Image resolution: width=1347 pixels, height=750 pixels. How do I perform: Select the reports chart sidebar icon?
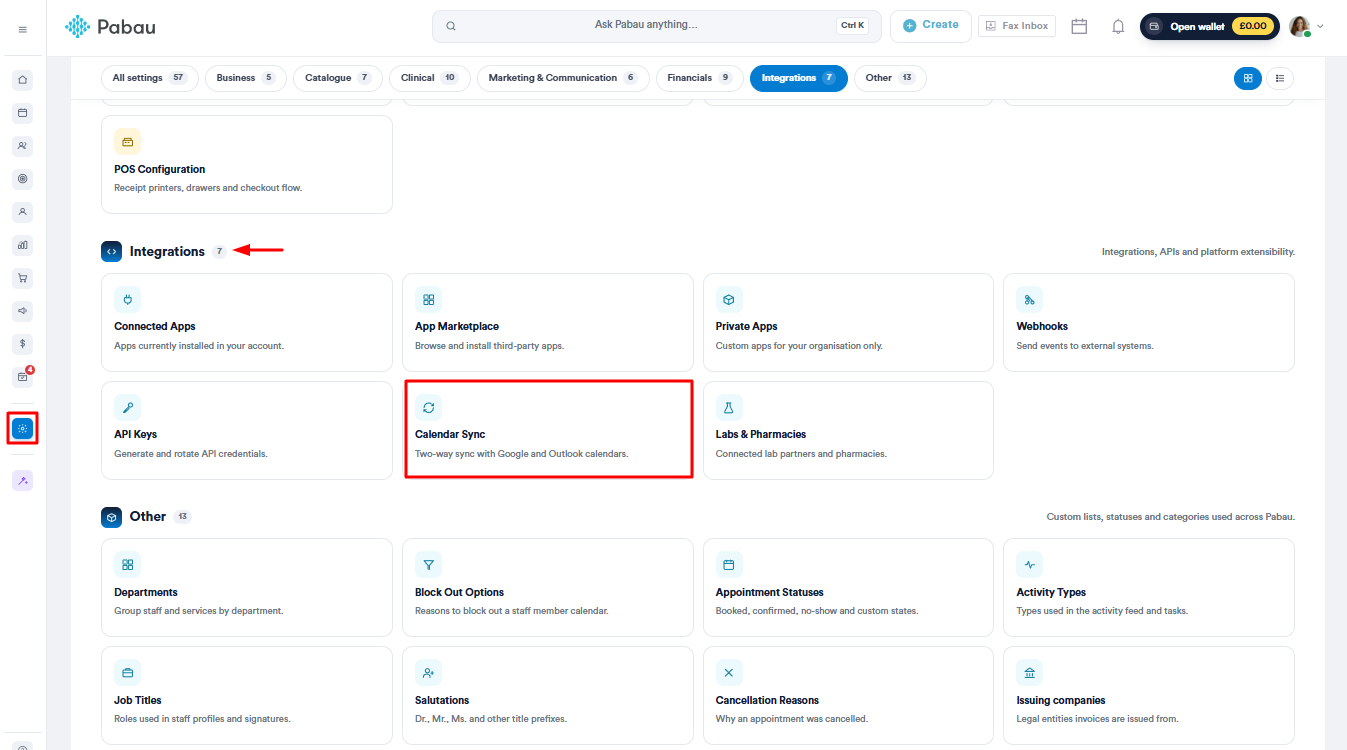23,245
